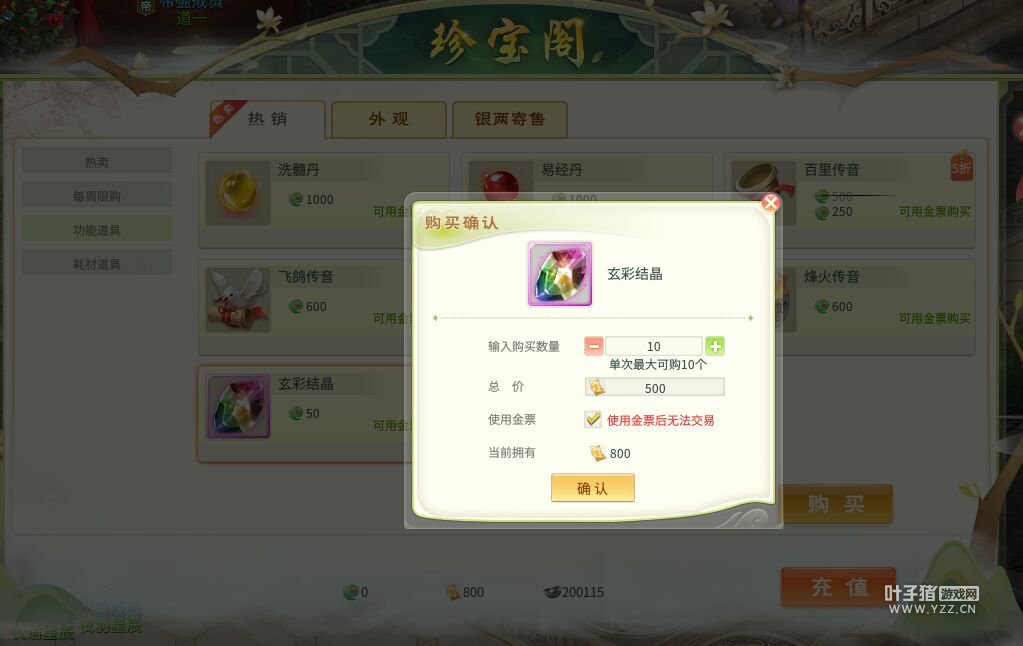Image resolution: width=1023 pixels, height=646 pixels.
Task: Open the 银两寄售 tab
Action: pyautogui.click(x=510, y=119)
